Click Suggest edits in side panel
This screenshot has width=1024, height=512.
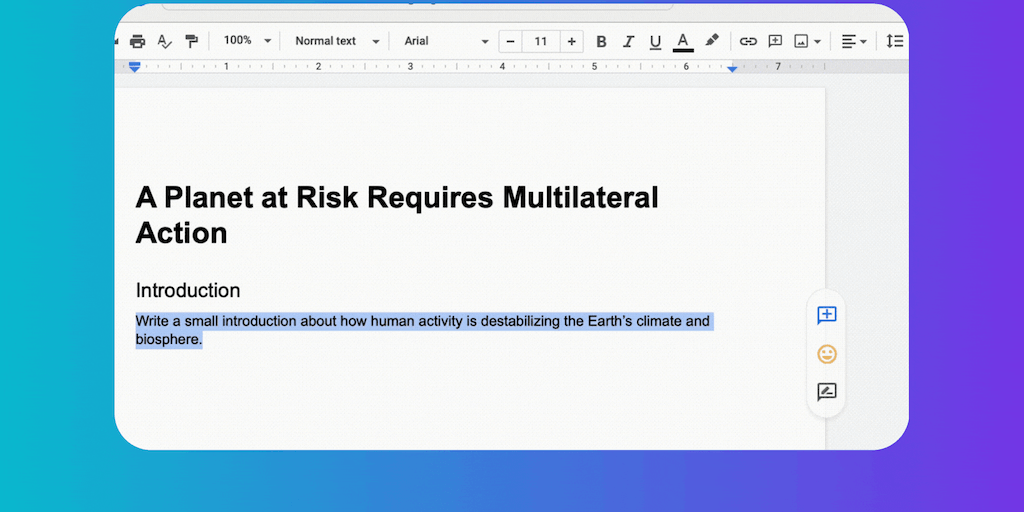click(x=827, y=392)
